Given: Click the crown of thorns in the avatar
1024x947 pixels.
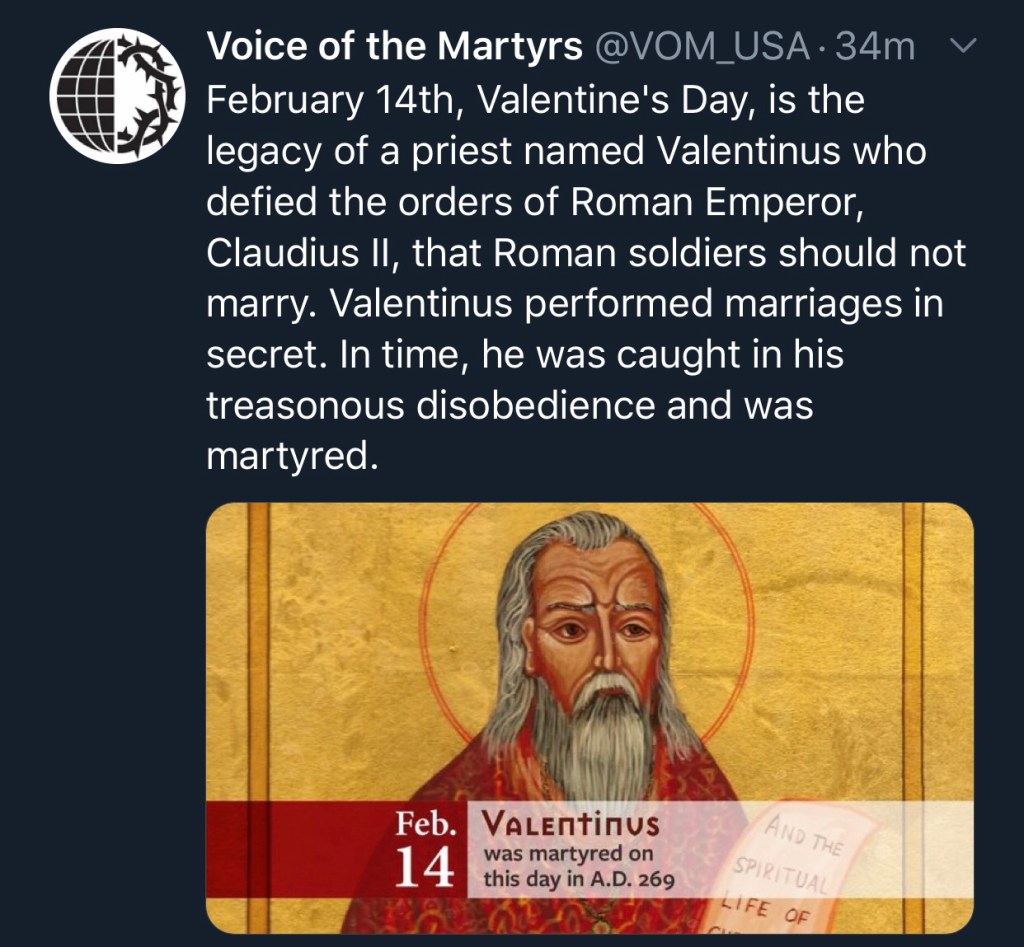Looking at the screenshot, I should (x=150, y=96).
